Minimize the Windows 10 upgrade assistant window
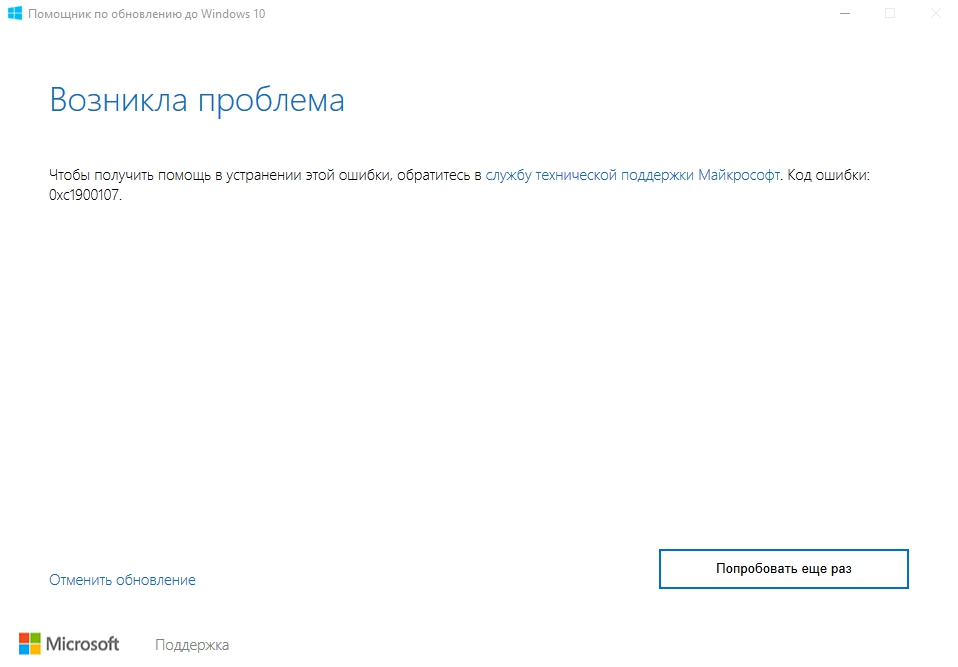Screen dimensions: 958x667 tap(845, 13)
